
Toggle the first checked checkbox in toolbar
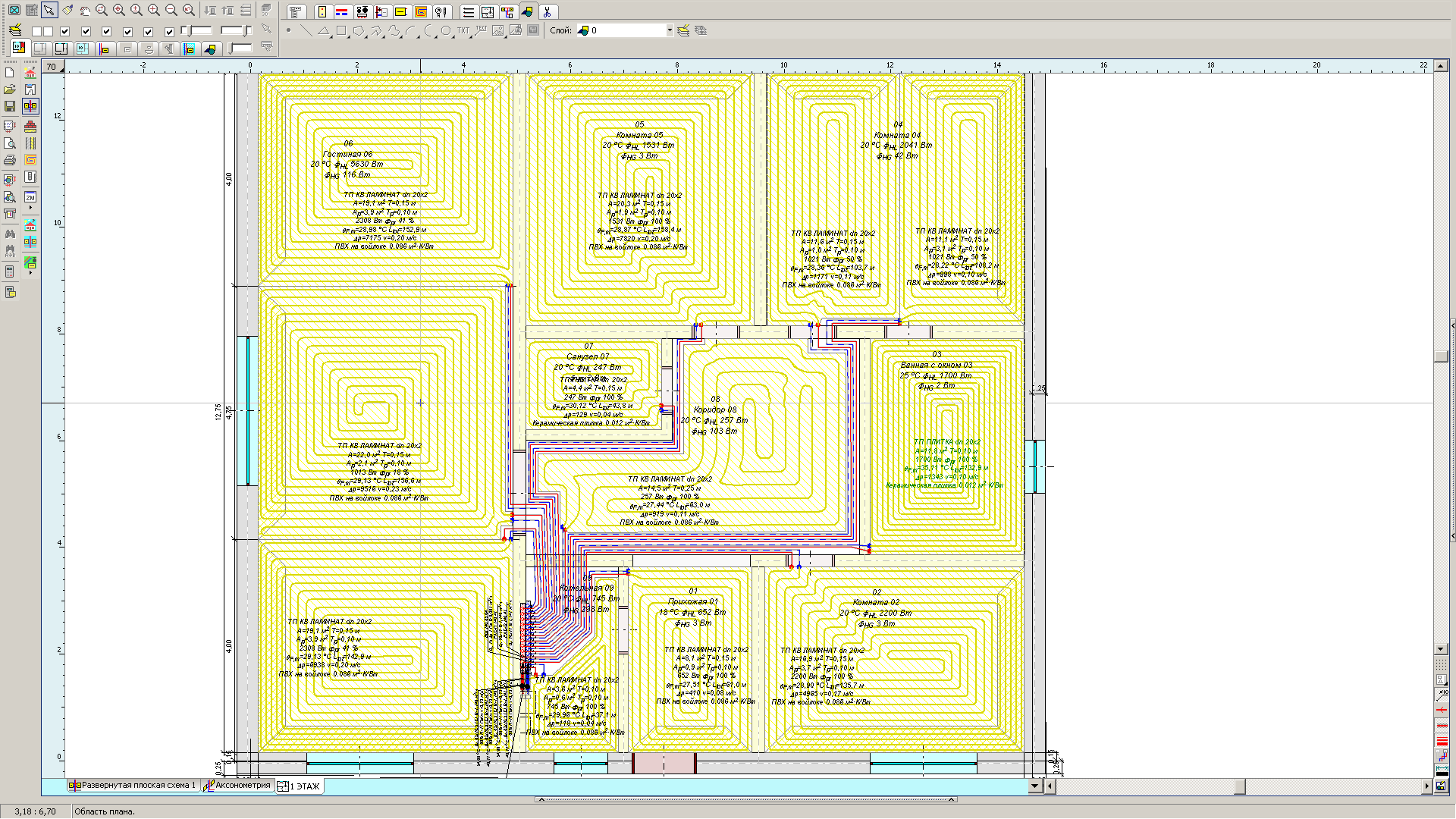coord(64,31)
